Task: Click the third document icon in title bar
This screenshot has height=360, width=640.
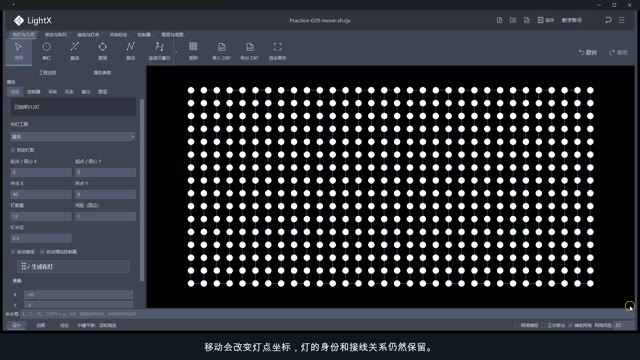Action: pos(527,20)
